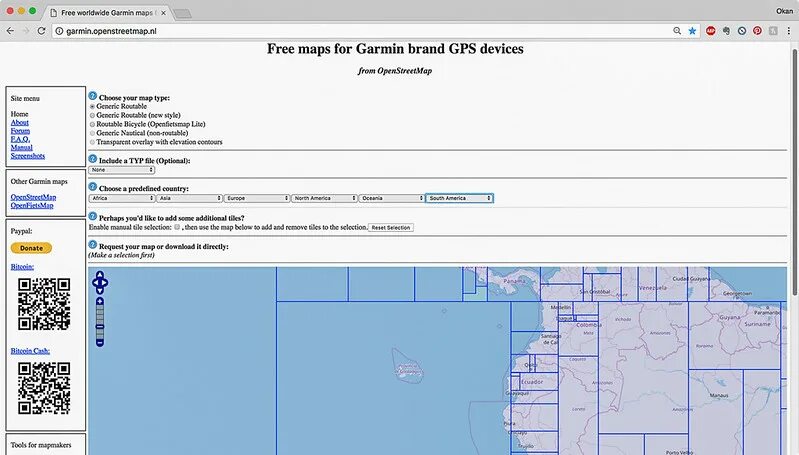Open help icon next to Include a TYP file
The image size is (799, 455).
point(93,159)
